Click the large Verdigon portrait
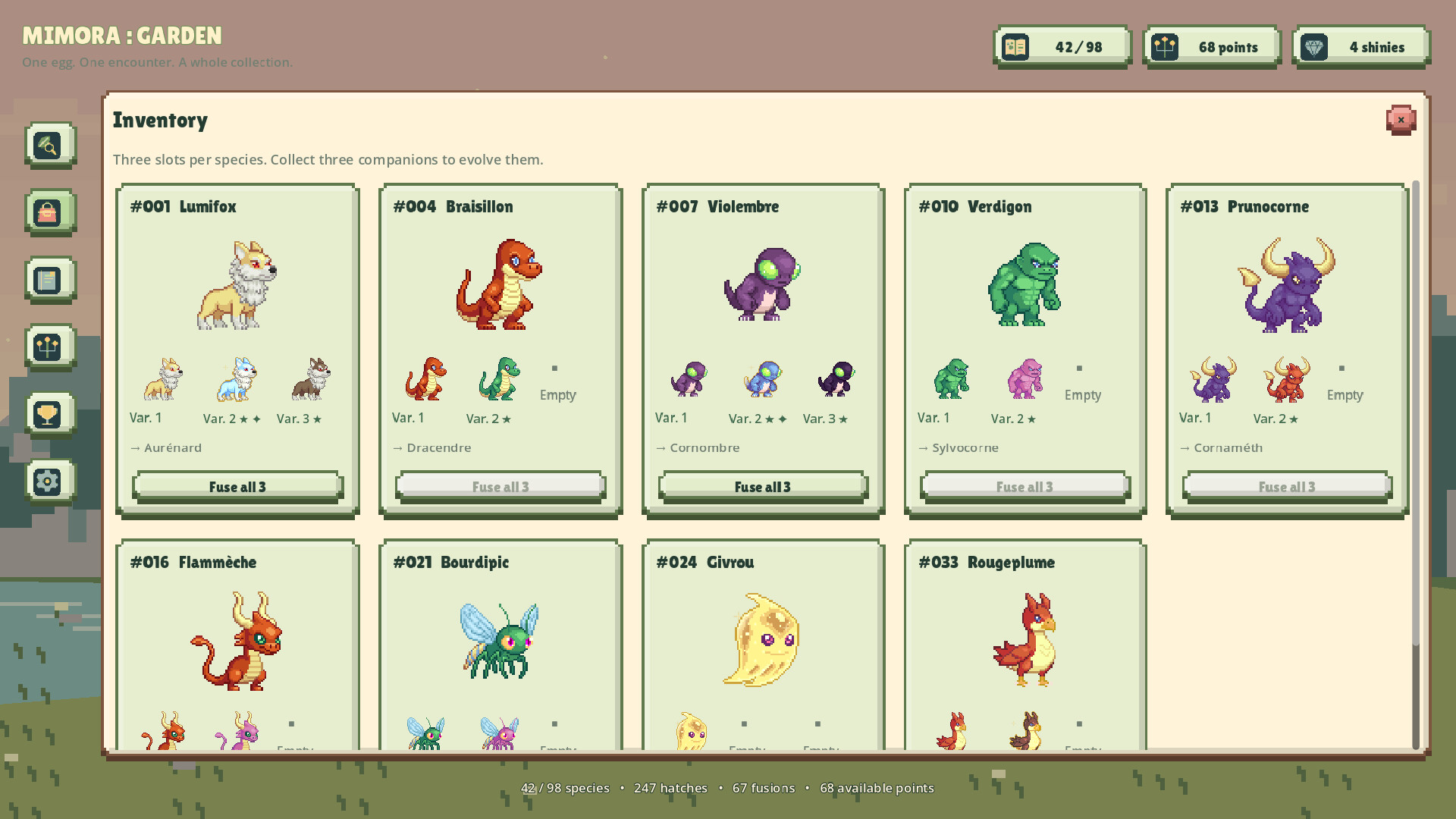The width and height of the screenshot is (1456, 819). (x=1025, y=284)
